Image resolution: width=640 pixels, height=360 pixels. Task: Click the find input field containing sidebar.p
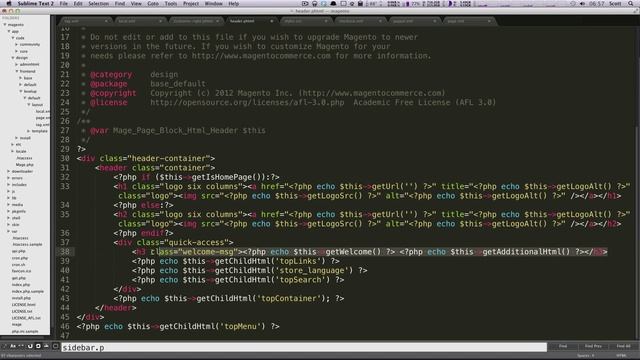tap(304, 347)
